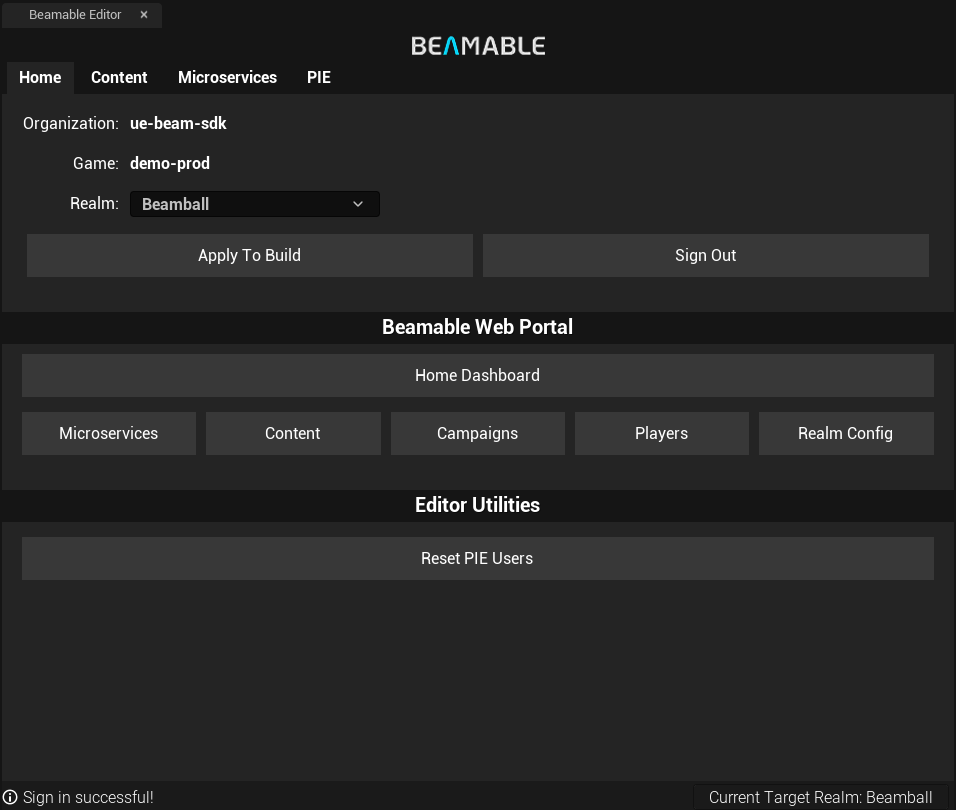Go to the PIE tab

coord(318,77)
